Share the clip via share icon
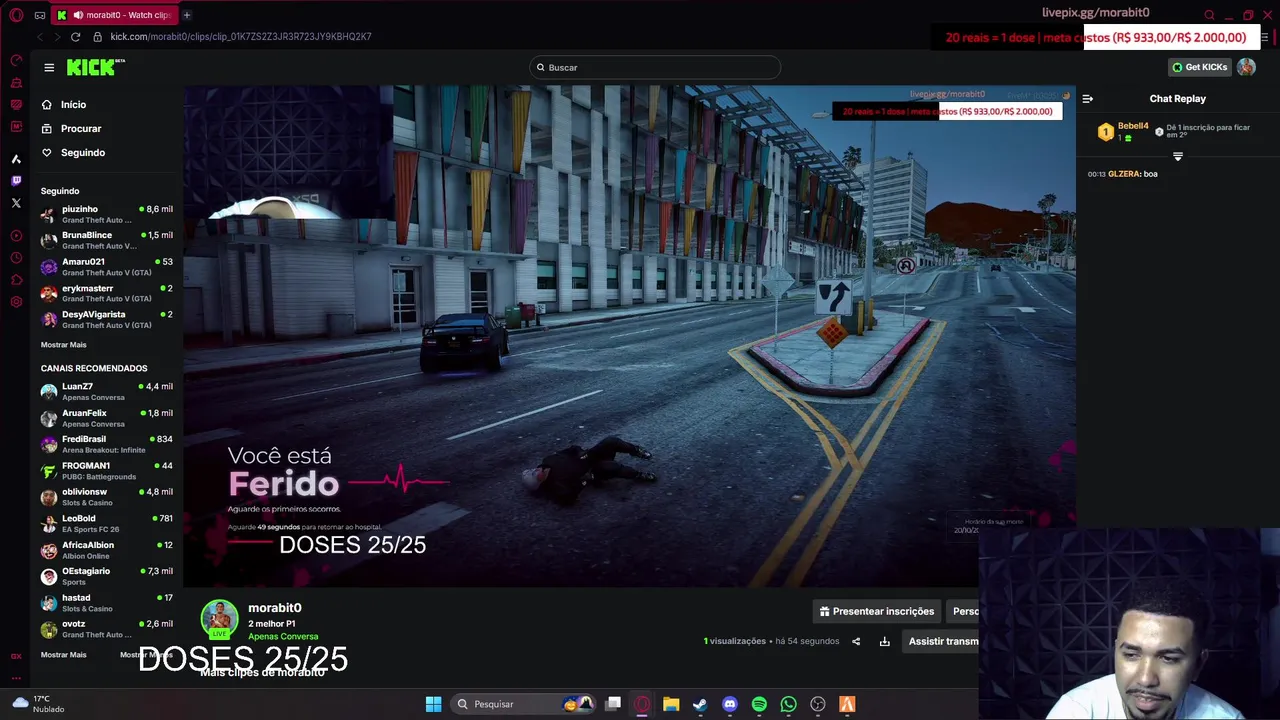This screenshot has width=1280, height=720. click(856, 641)
